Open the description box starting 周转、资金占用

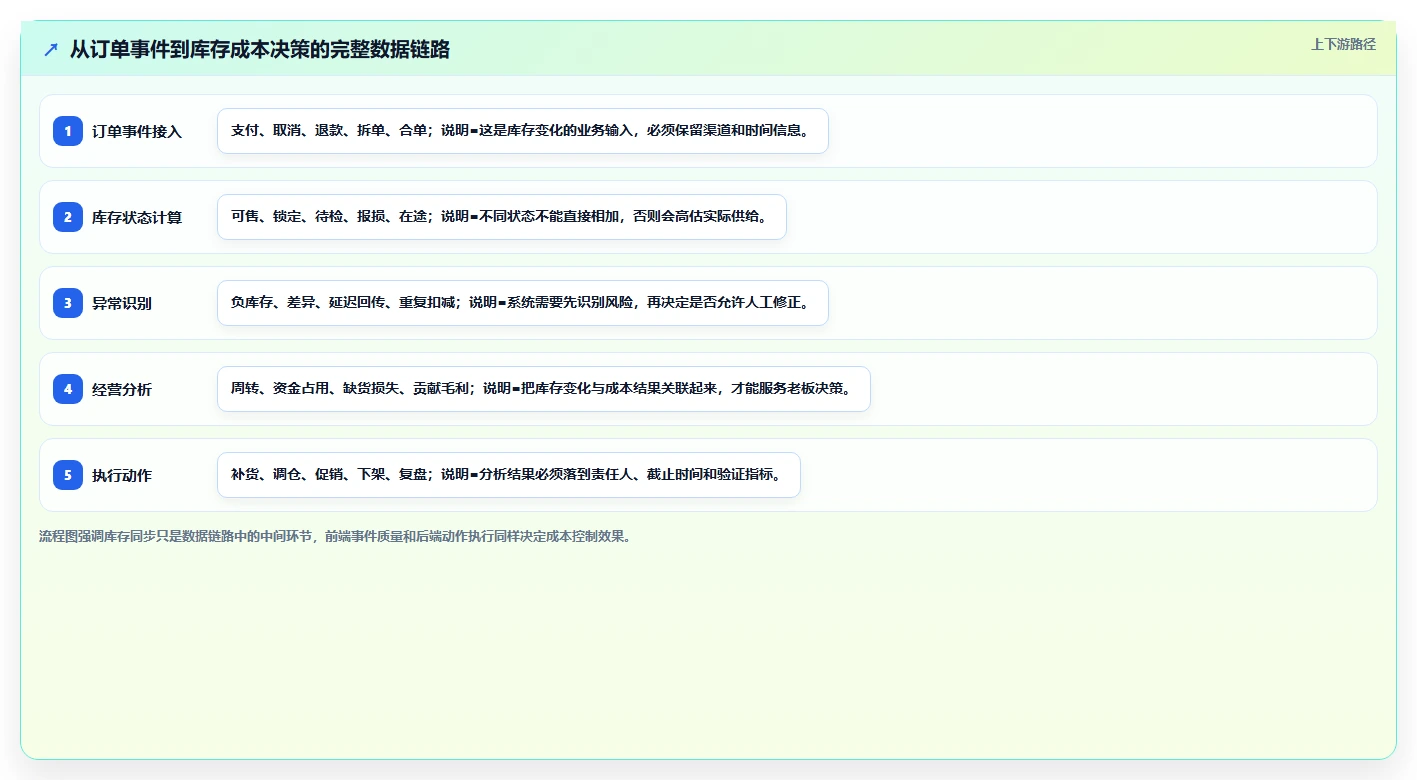tap(544, 389)
